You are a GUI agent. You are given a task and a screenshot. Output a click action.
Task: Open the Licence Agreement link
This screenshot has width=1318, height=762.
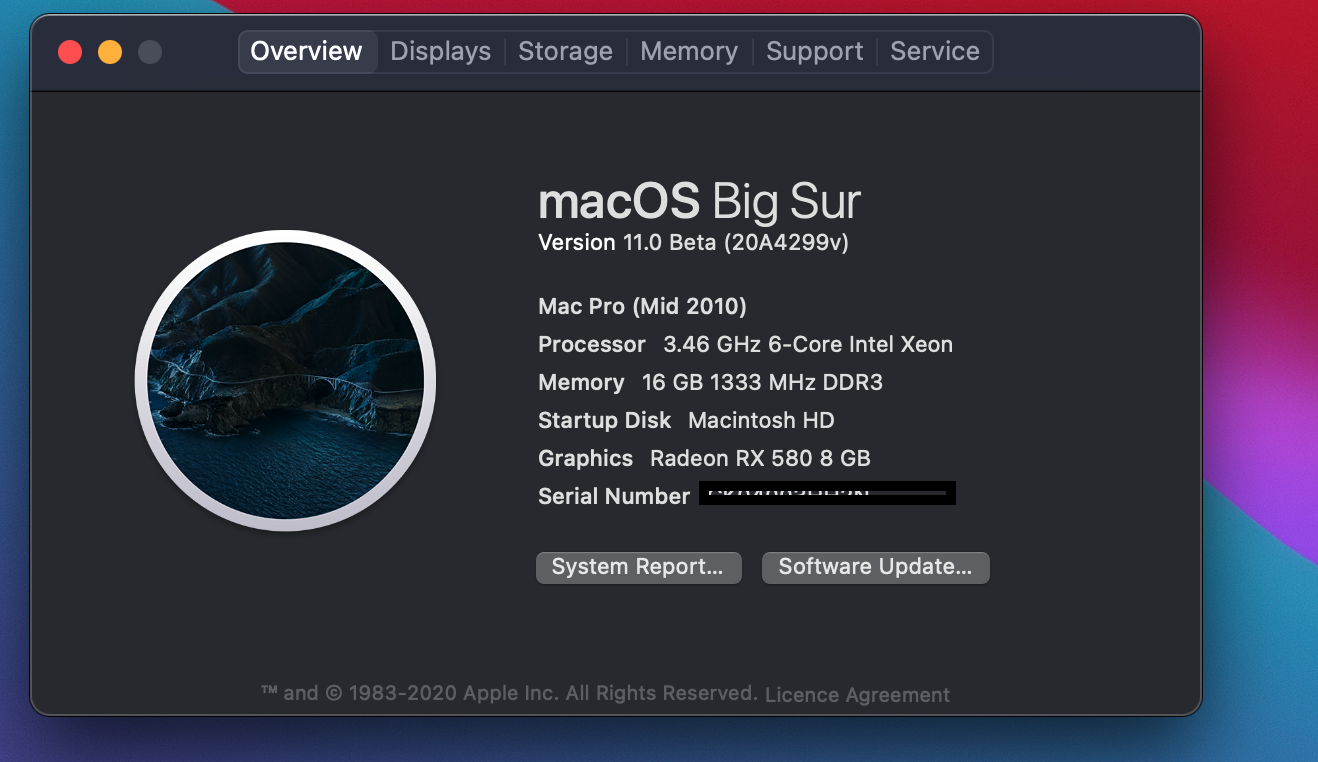pyautogui.click(x=857, y=695)
